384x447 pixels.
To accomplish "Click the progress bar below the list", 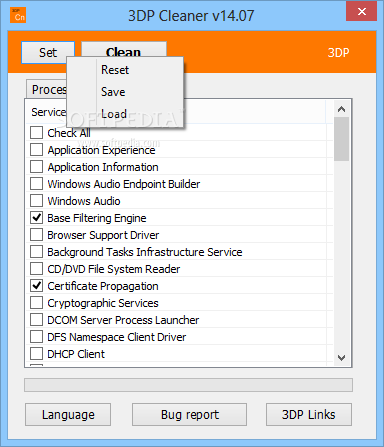I will (x=188, y=385).
